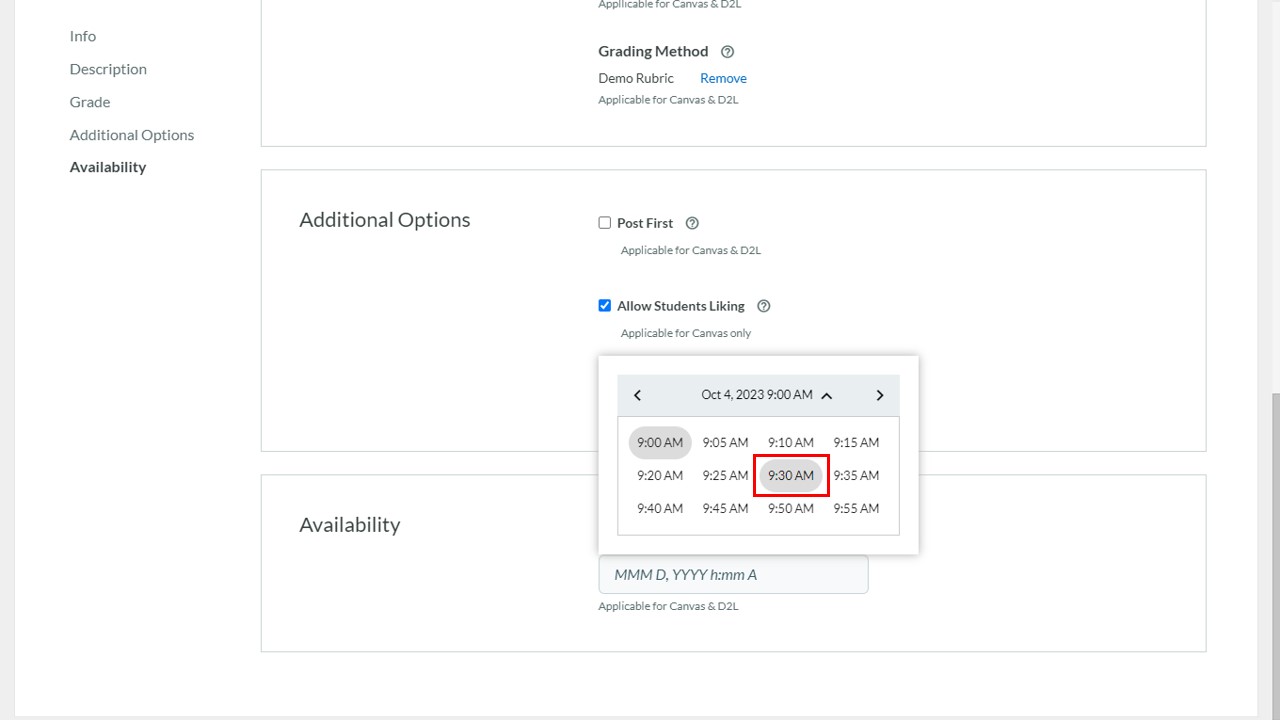Click the Grading Method label
The height and width of the screenshot is (720, 1280).
tap(653, 52)
